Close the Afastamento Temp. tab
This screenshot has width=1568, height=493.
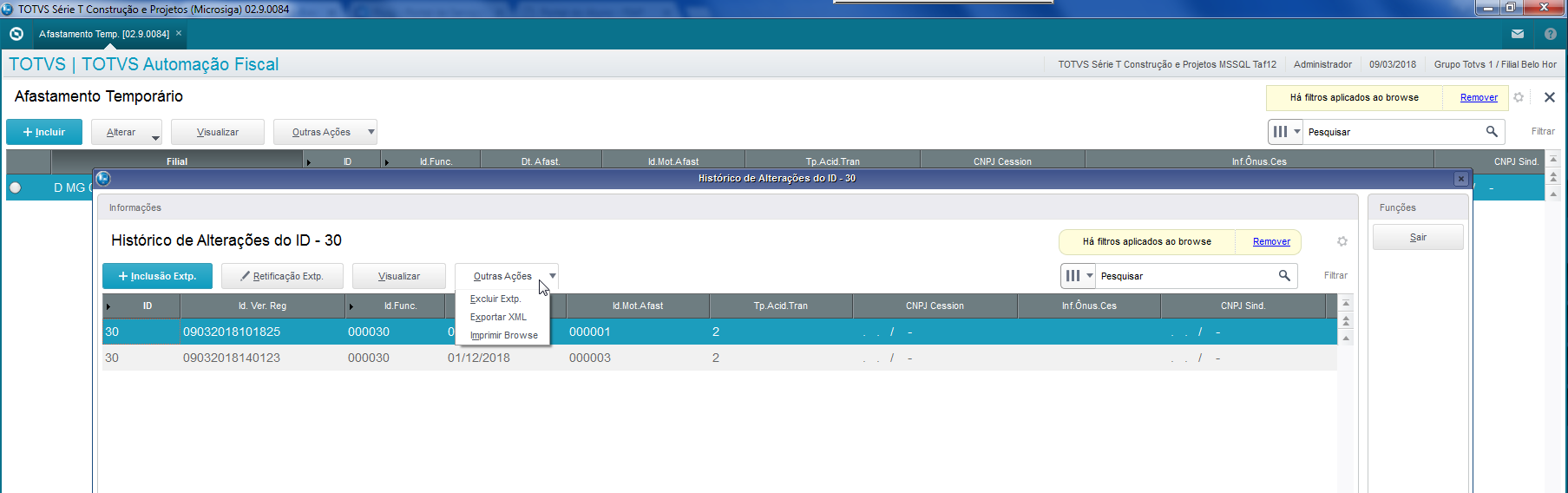(x=179, y=34)
